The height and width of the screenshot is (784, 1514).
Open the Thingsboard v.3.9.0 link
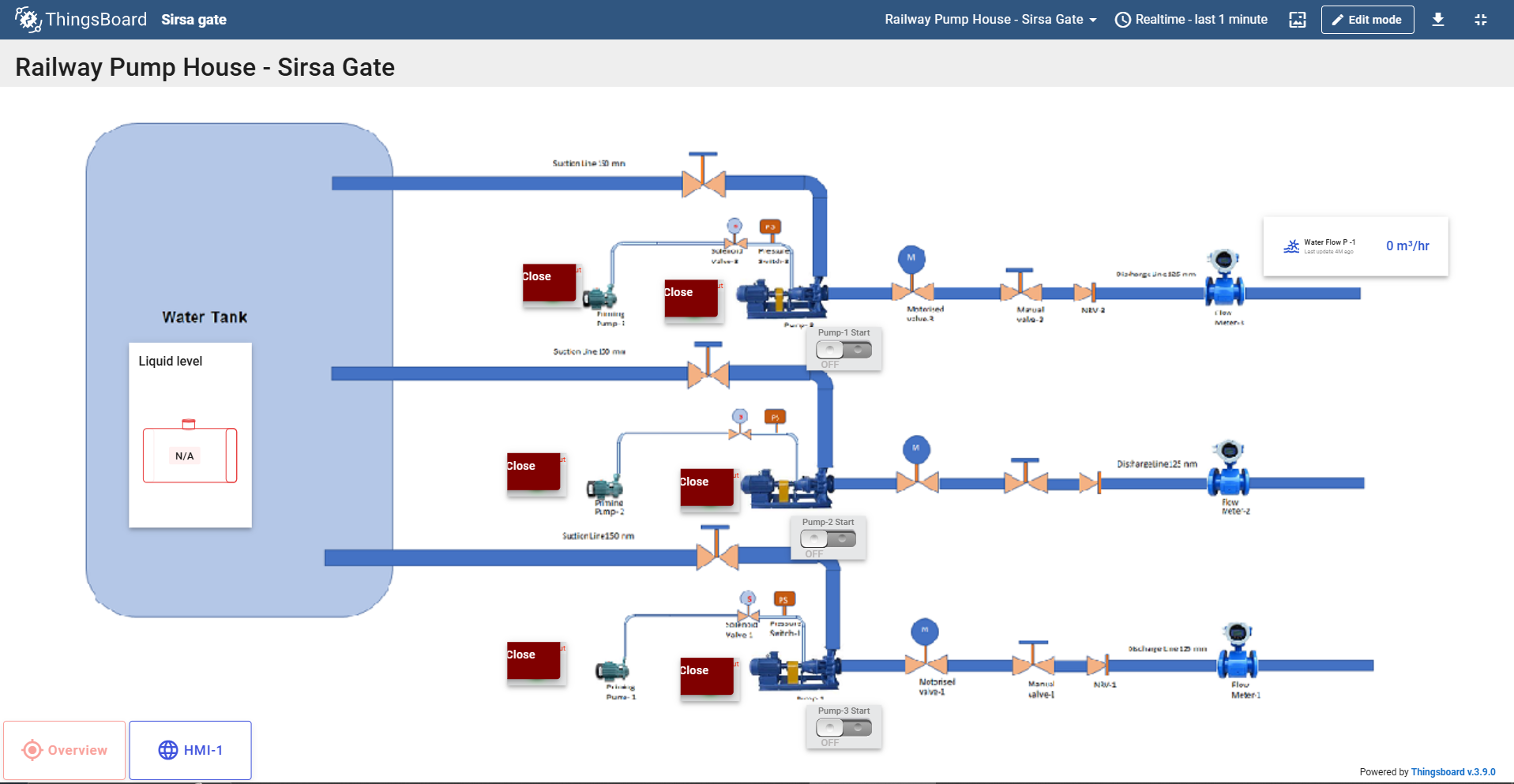1452,772
